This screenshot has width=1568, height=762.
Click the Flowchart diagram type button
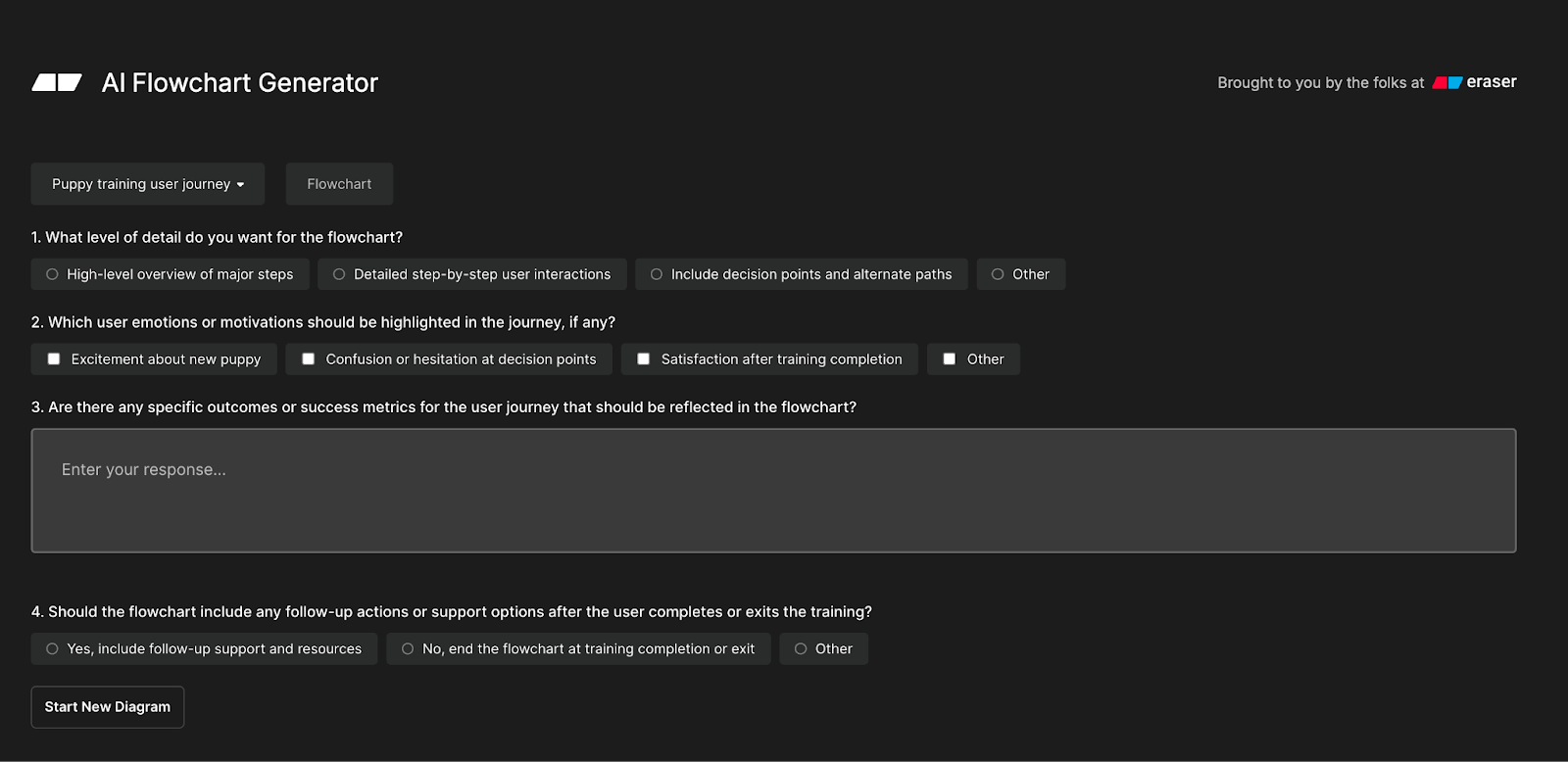[339, 184]
